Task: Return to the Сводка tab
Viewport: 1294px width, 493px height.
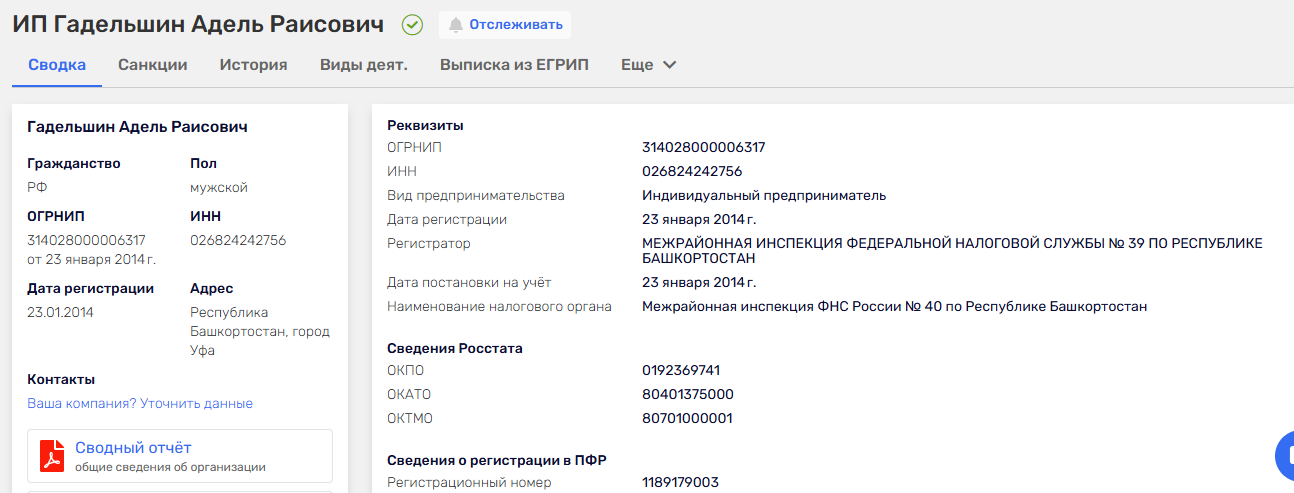Action: (57, 65)
